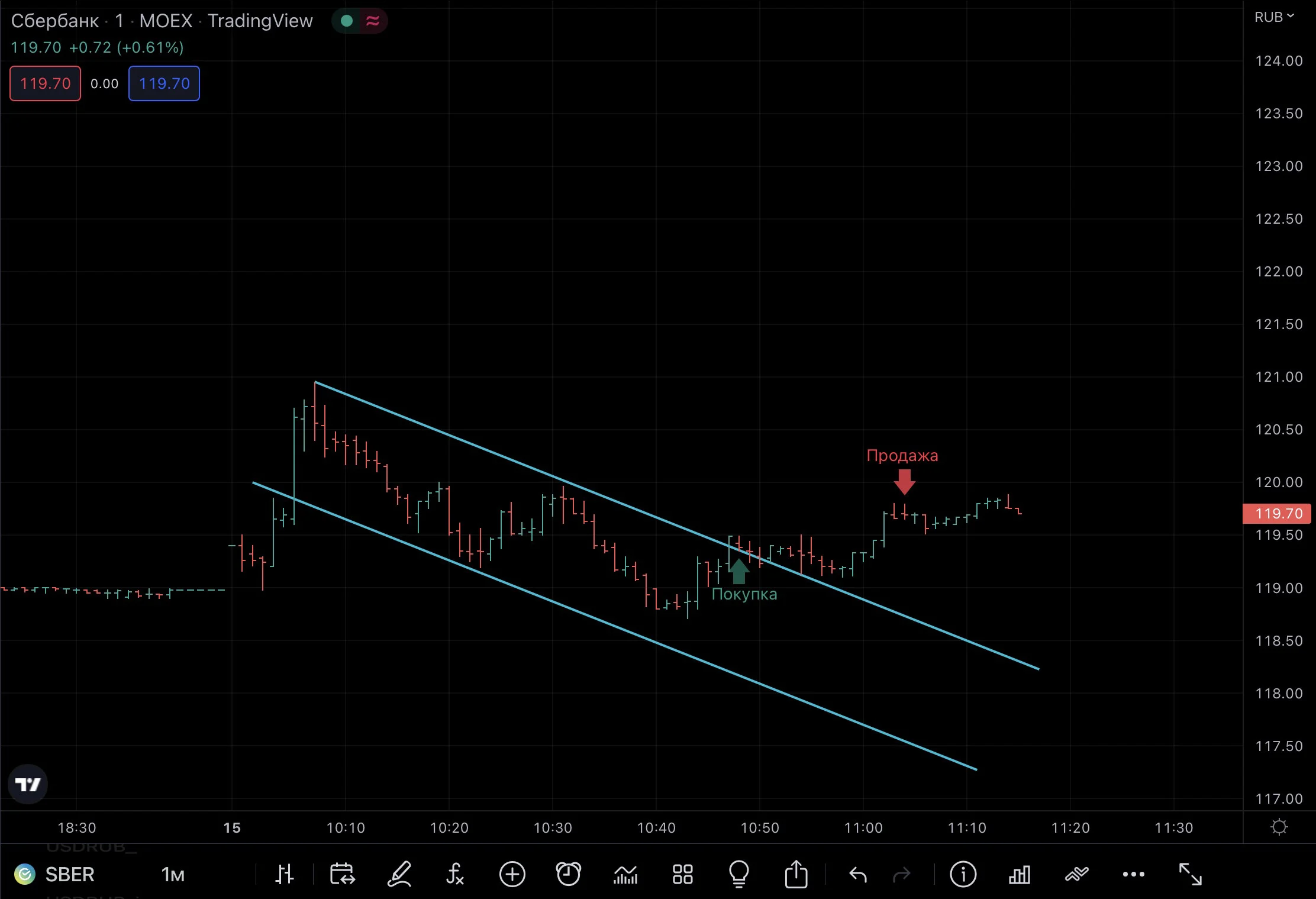
Task: Open the multi-line trend icon
Action: [x=1076, y=874]
